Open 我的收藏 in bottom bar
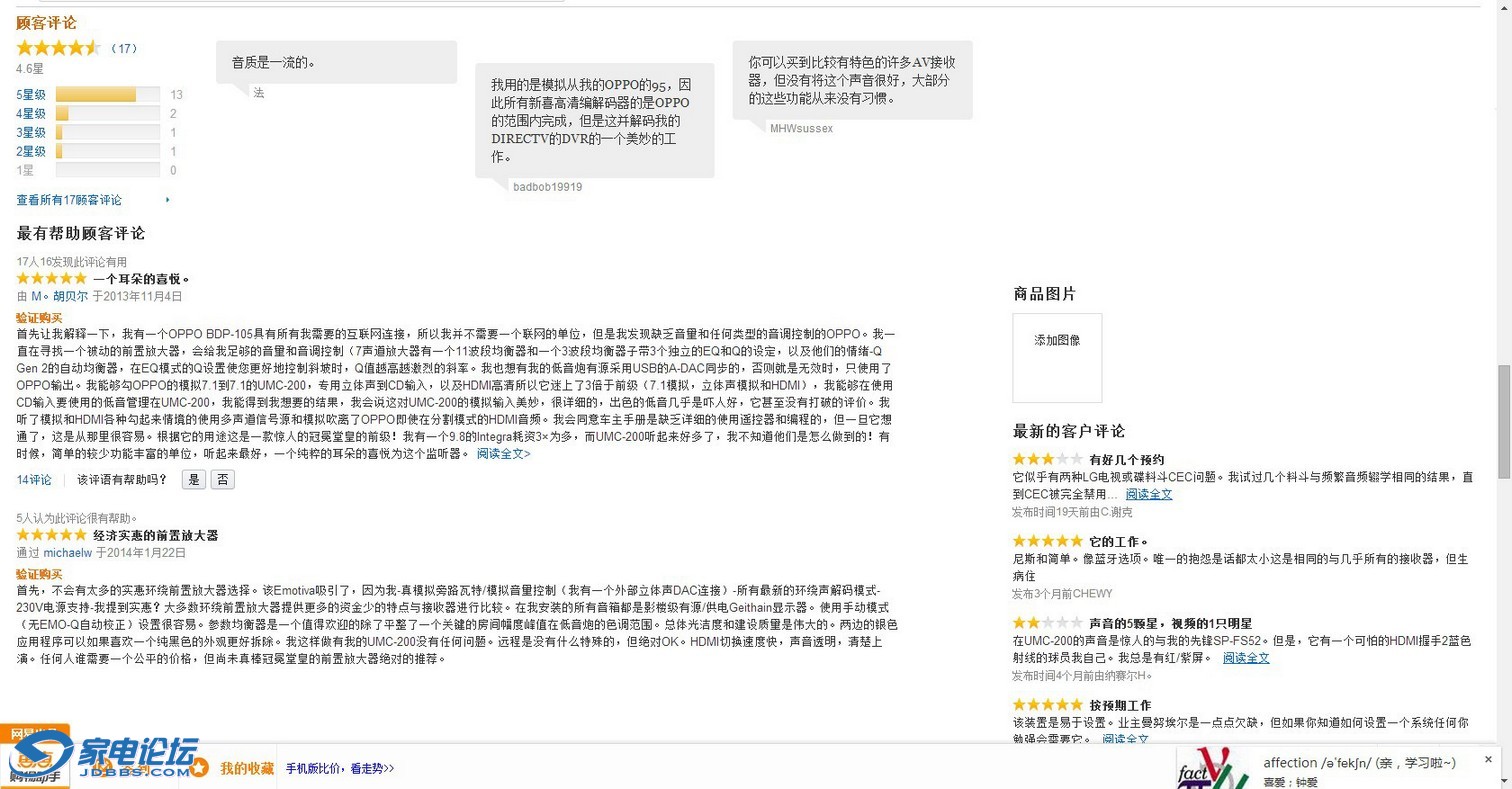 tap(247, 768)
